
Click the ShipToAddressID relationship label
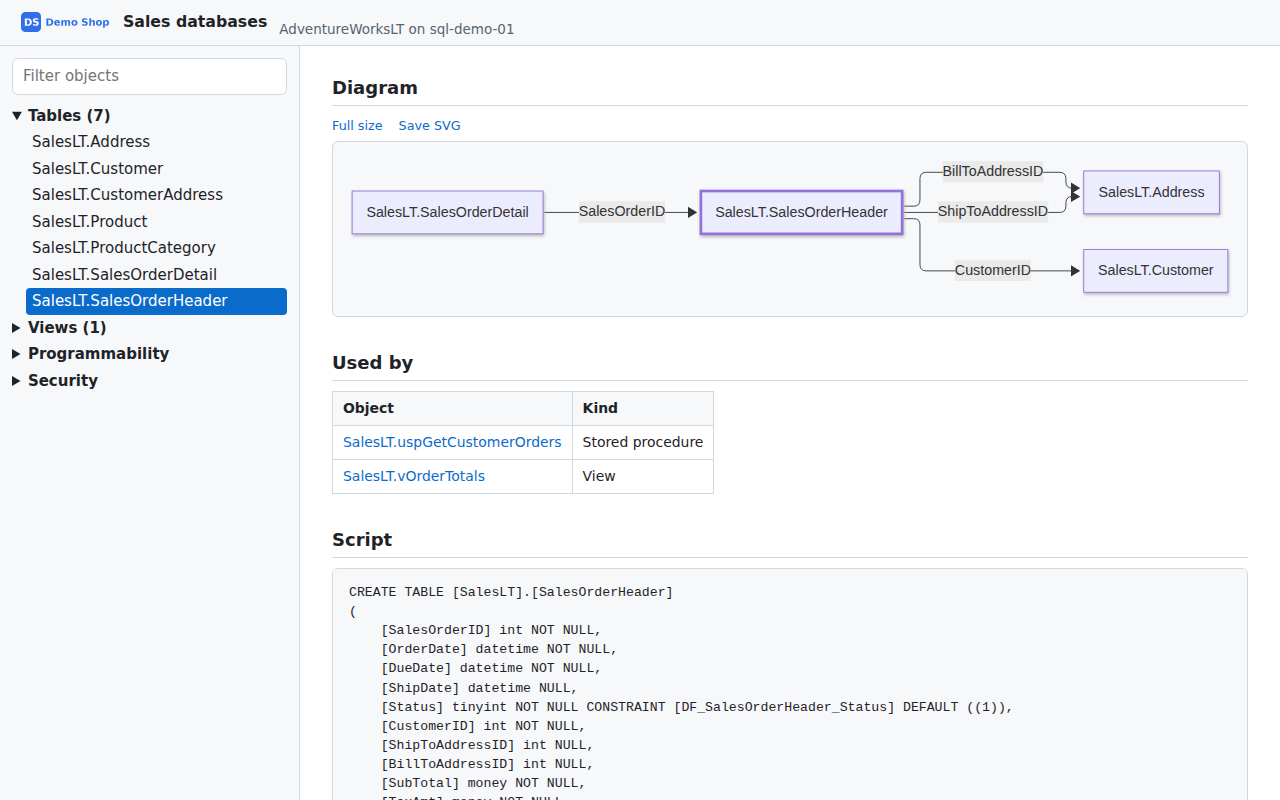pyautogui.click(x=993, y=212)
